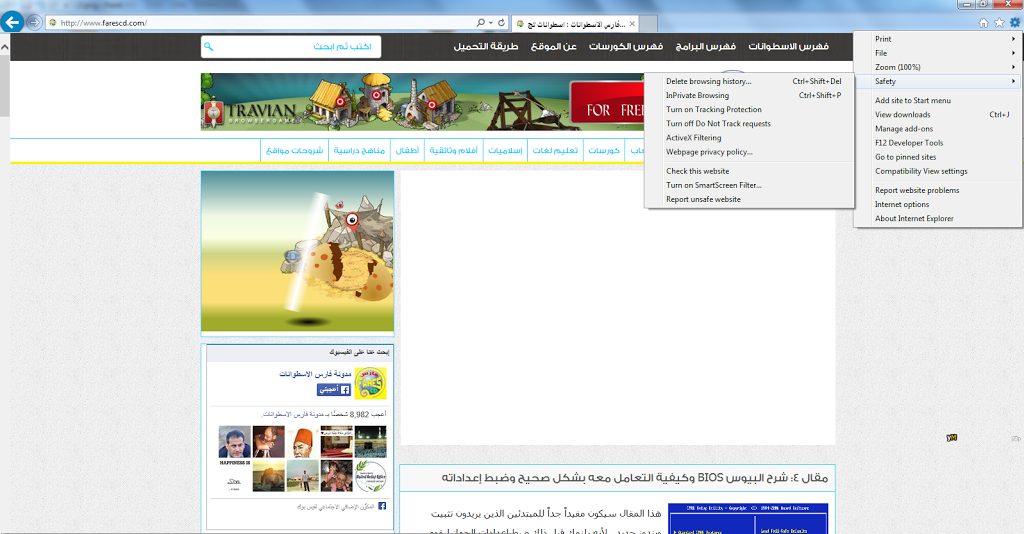Expand the Print submenu arrow

[x=1014, y=39]
